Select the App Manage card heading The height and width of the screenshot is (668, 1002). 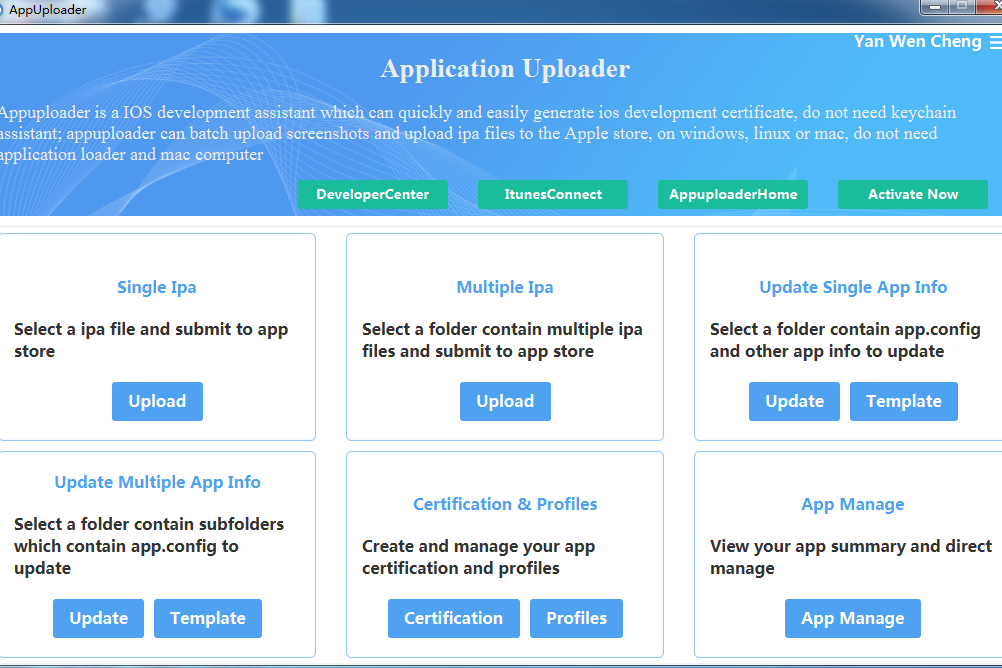coord(852,504)
